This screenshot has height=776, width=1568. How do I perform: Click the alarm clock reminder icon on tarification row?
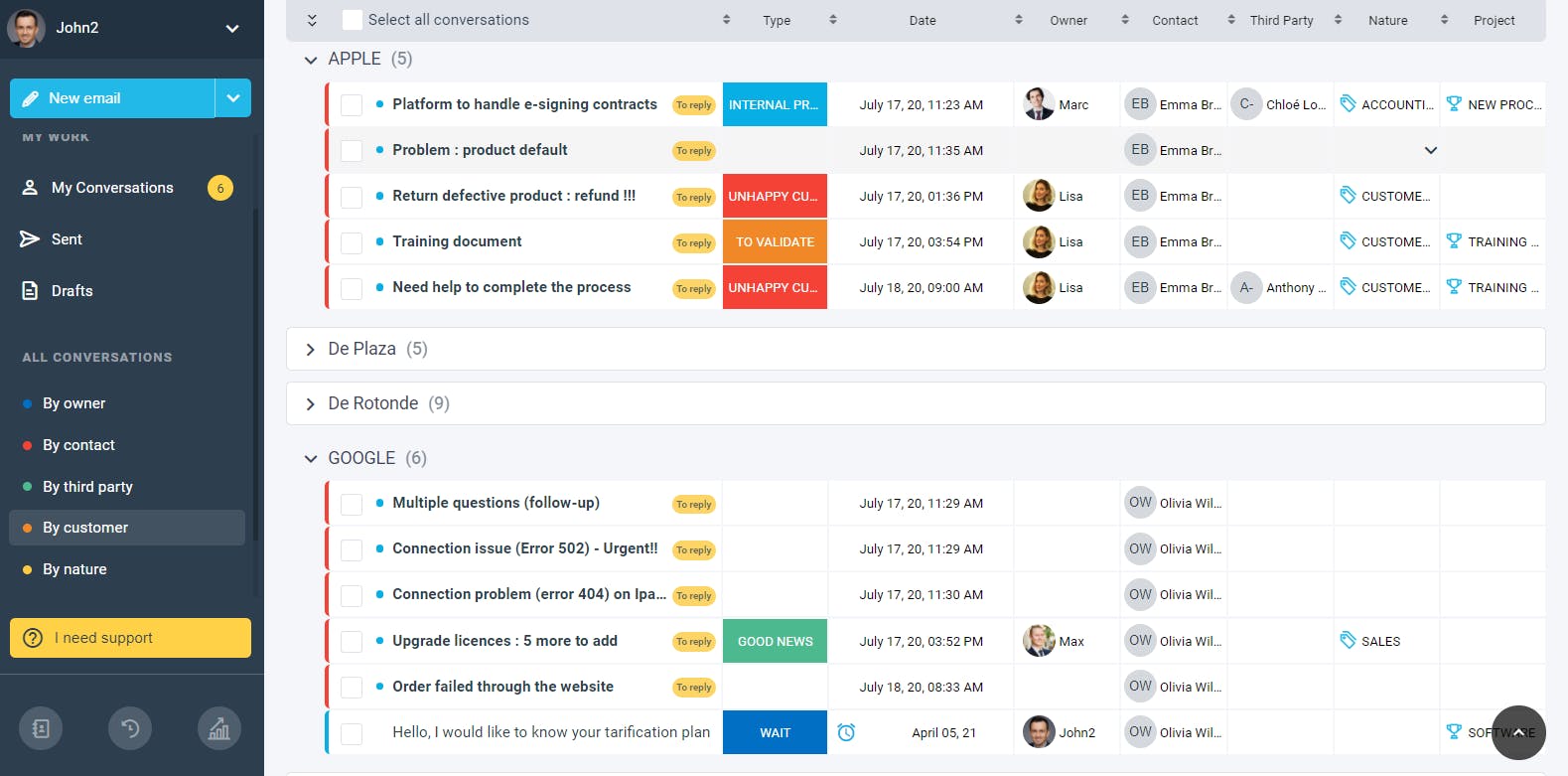pyautogui.click(x=846, y=732)
